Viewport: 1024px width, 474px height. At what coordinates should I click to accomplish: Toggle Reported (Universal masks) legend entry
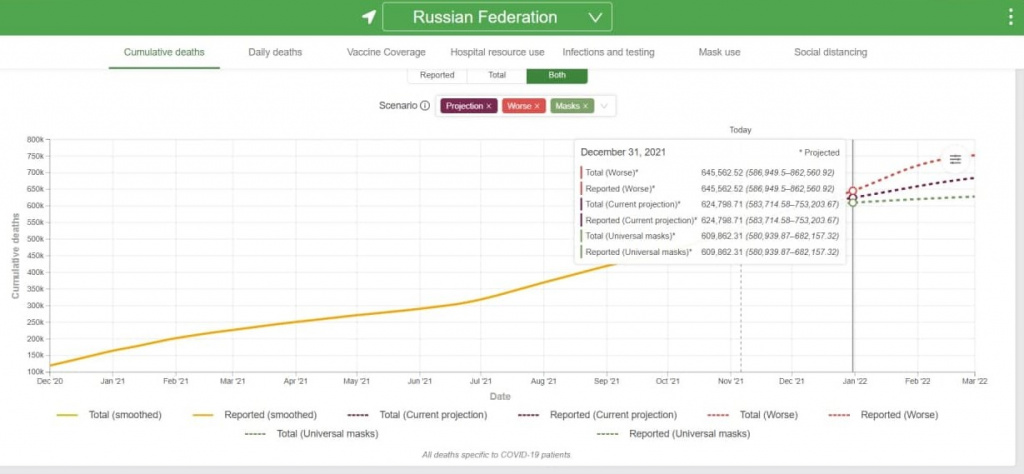click(676, 434)
